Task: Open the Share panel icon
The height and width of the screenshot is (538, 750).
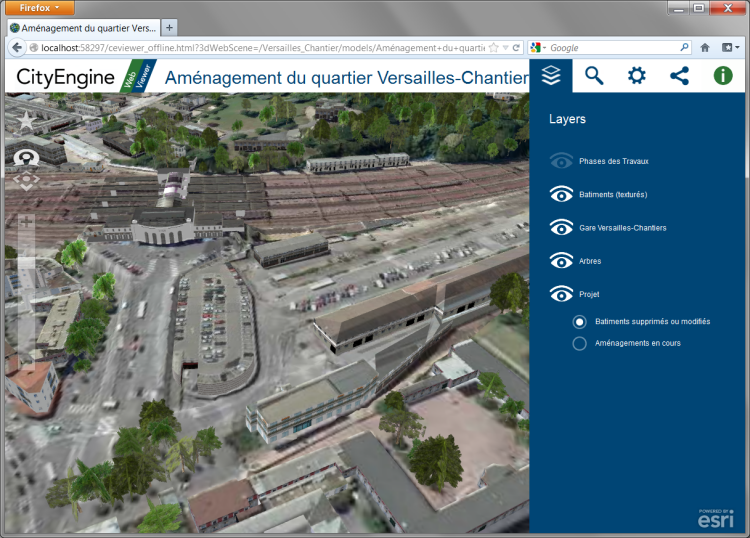Action: (x=679, y=76)
